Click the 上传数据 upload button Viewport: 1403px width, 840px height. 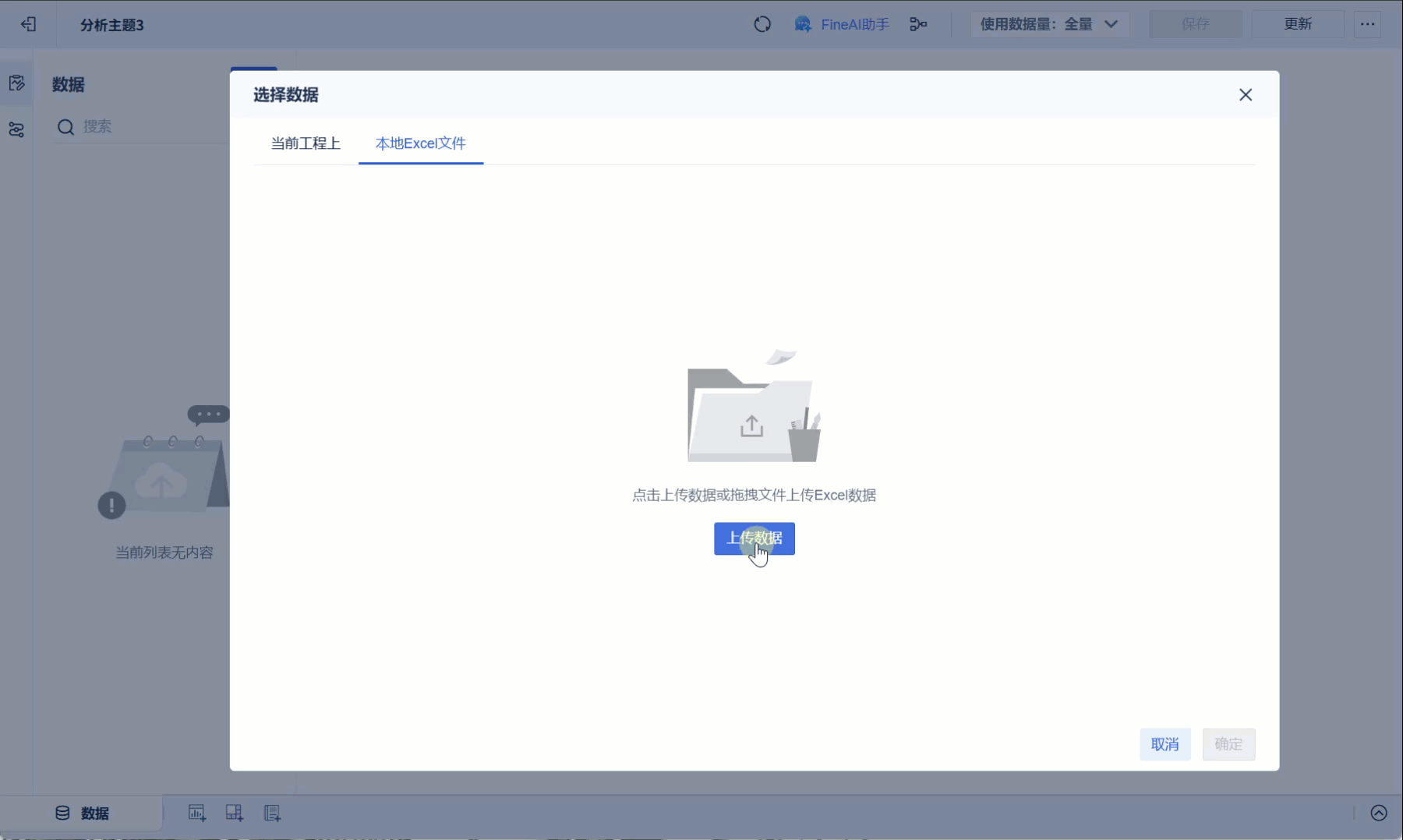754,538
